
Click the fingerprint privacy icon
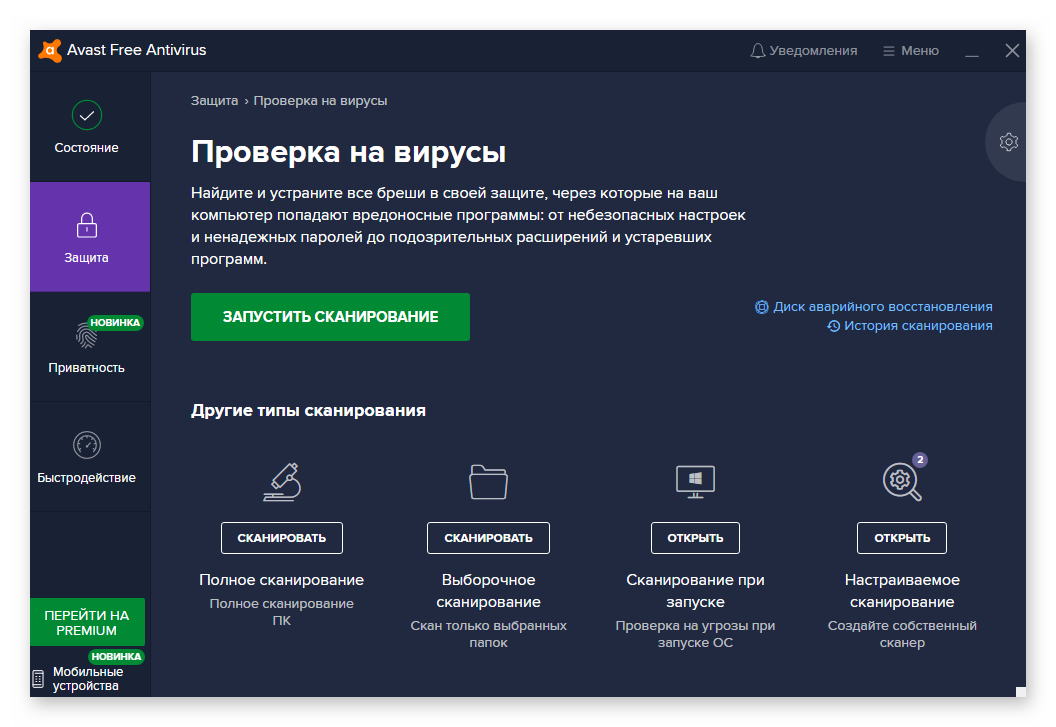tap(86, 335)
